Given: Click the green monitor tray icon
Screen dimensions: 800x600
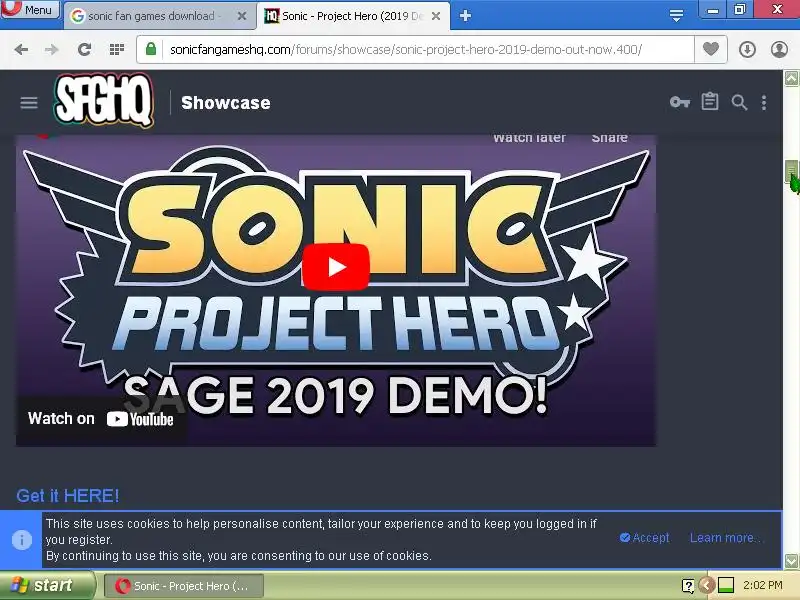Looking at the screenshot, I should pos(726,585).
